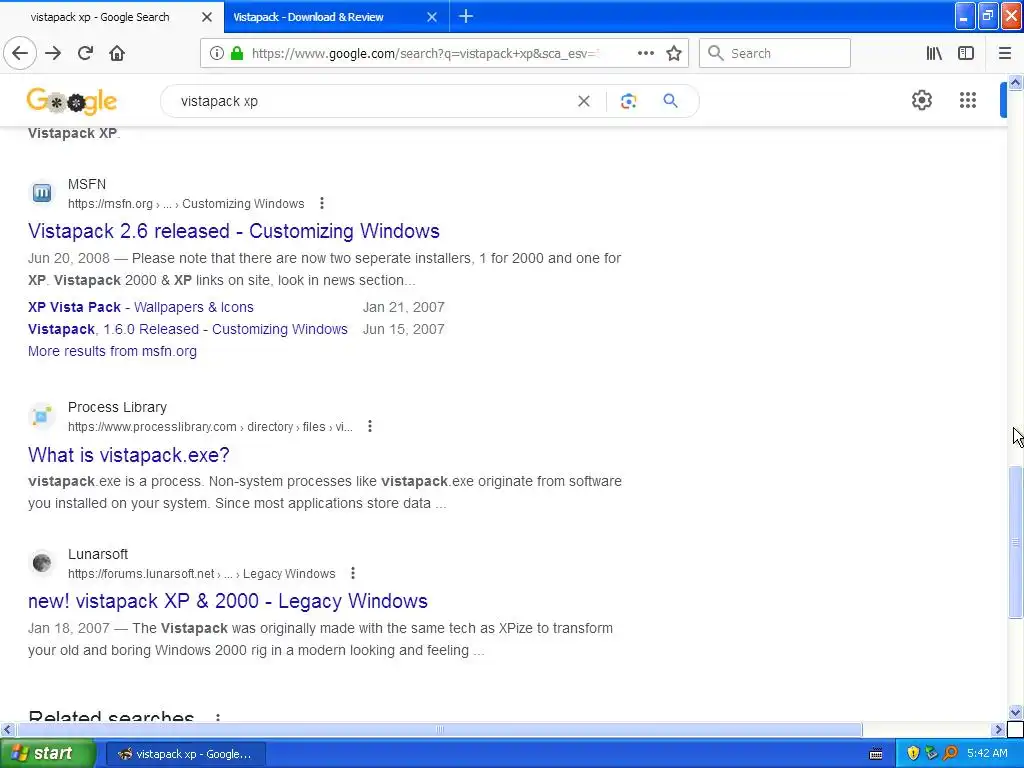This screenshot has width=1024, height=768.
Task: Open the Google apps grid
Action: (968, 100)
